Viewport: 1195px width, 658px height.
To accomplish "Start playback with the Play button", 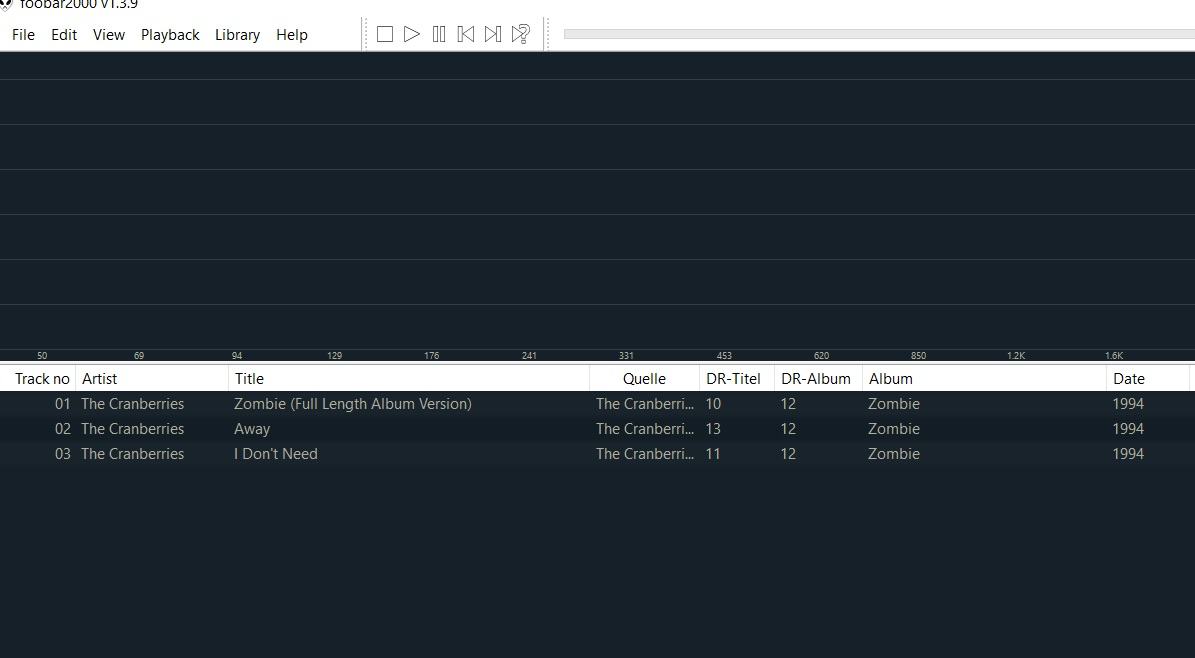I will (412, 34).
